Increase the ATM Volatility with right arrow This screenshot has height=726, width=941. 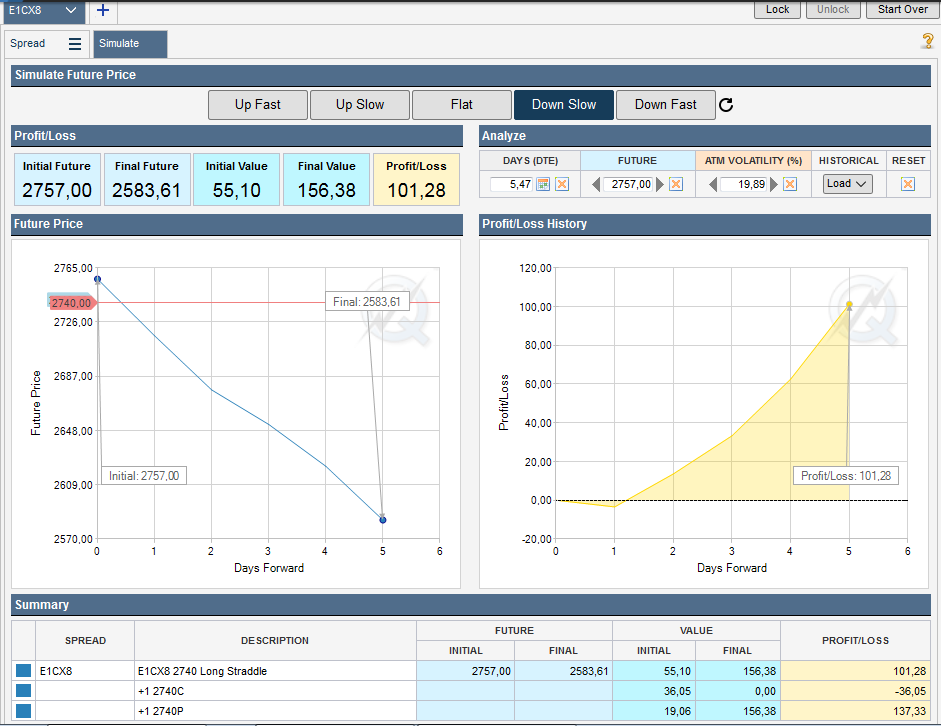pyautogui.click(x=774, y=184)
